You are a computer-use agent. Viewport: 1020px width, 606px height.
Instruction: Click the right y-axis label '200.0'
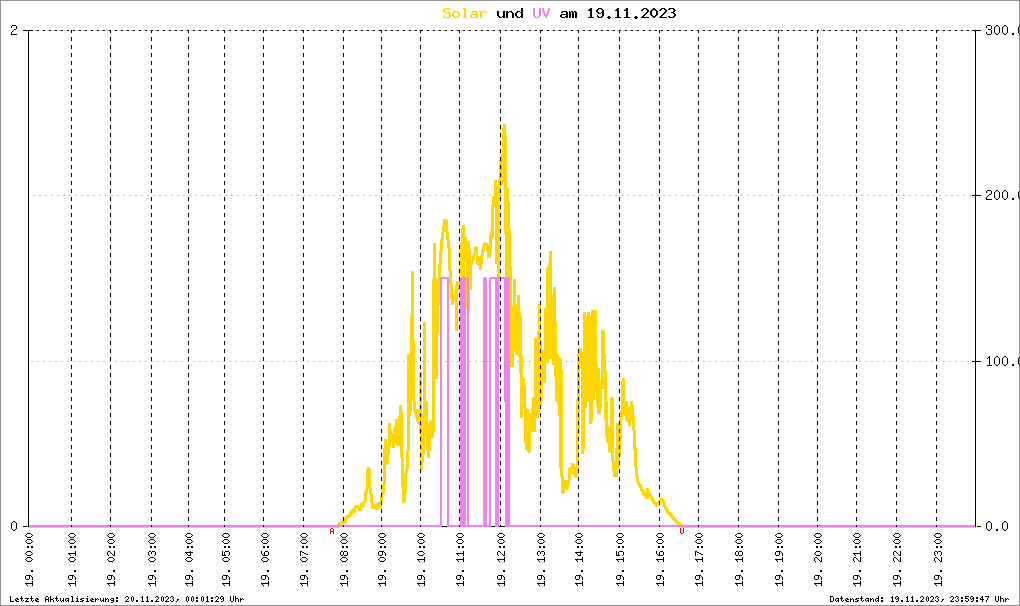(x=1000, y=196)
